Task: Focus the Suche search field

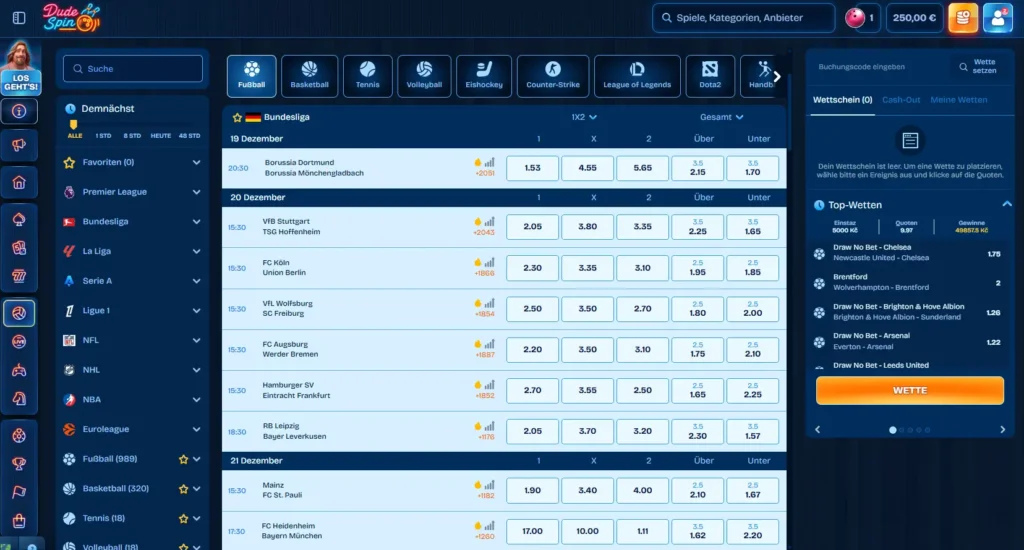Action: pos(133,69)
